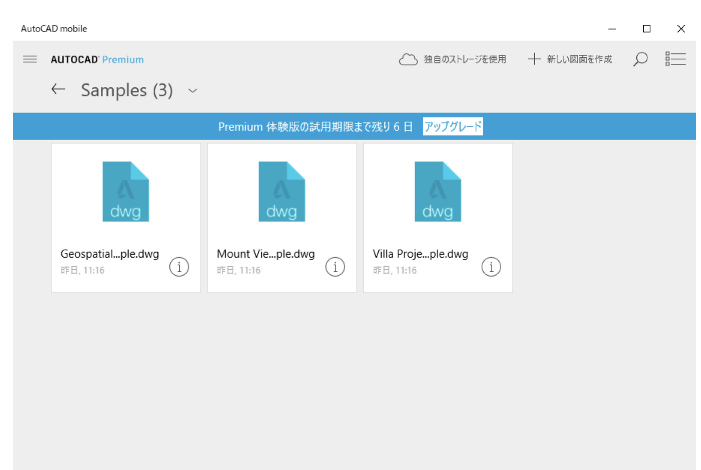Screen dimensions: 701x470
Task: Click the trial remaining 6 days banner text
Action: tap(315, 127)
